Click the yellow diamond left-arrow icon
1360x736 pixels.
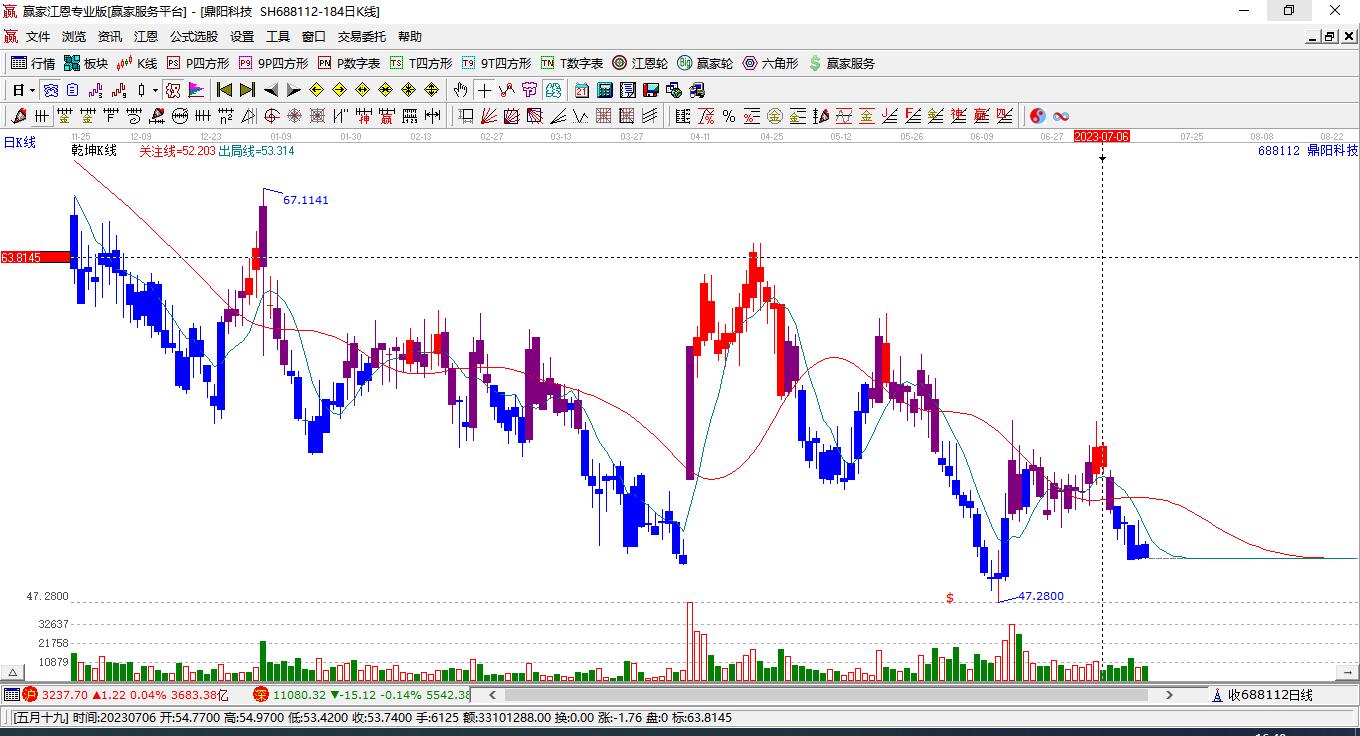coord(316,90)
